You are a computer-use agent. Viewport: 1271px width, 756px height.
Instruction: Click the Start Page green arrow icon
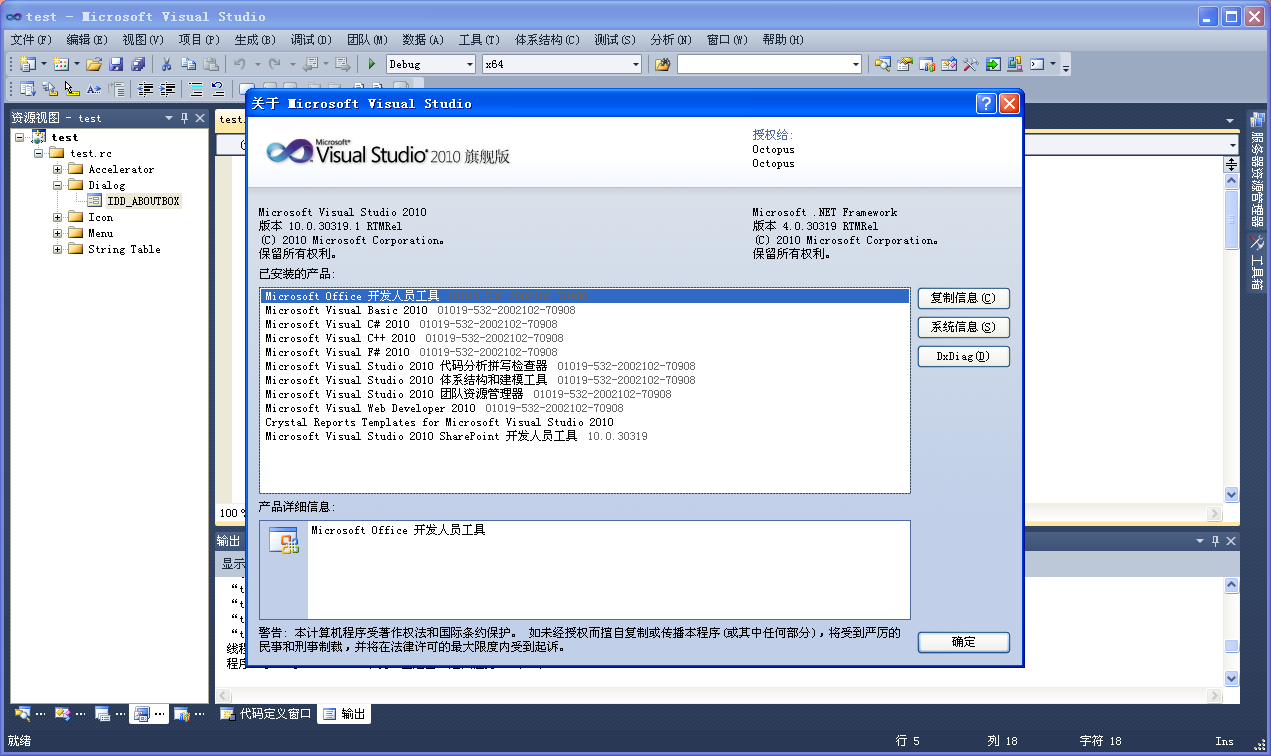tap(992, 64)
